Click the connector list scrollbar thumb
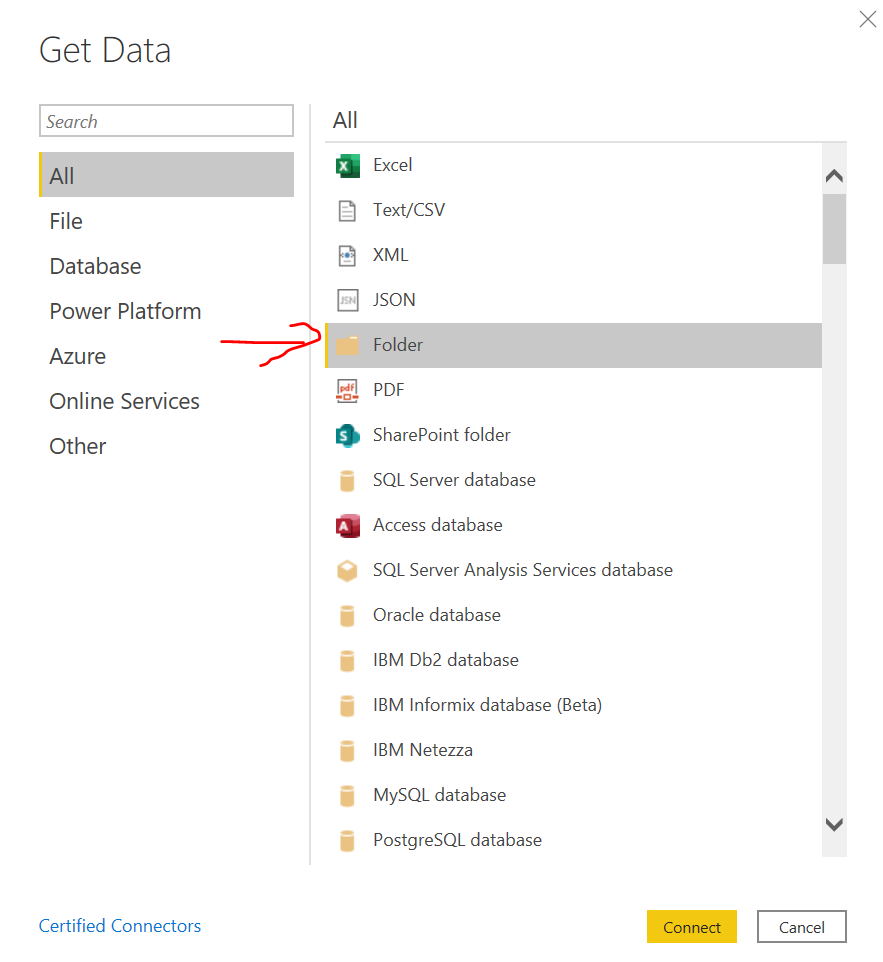 pos(834,229)
